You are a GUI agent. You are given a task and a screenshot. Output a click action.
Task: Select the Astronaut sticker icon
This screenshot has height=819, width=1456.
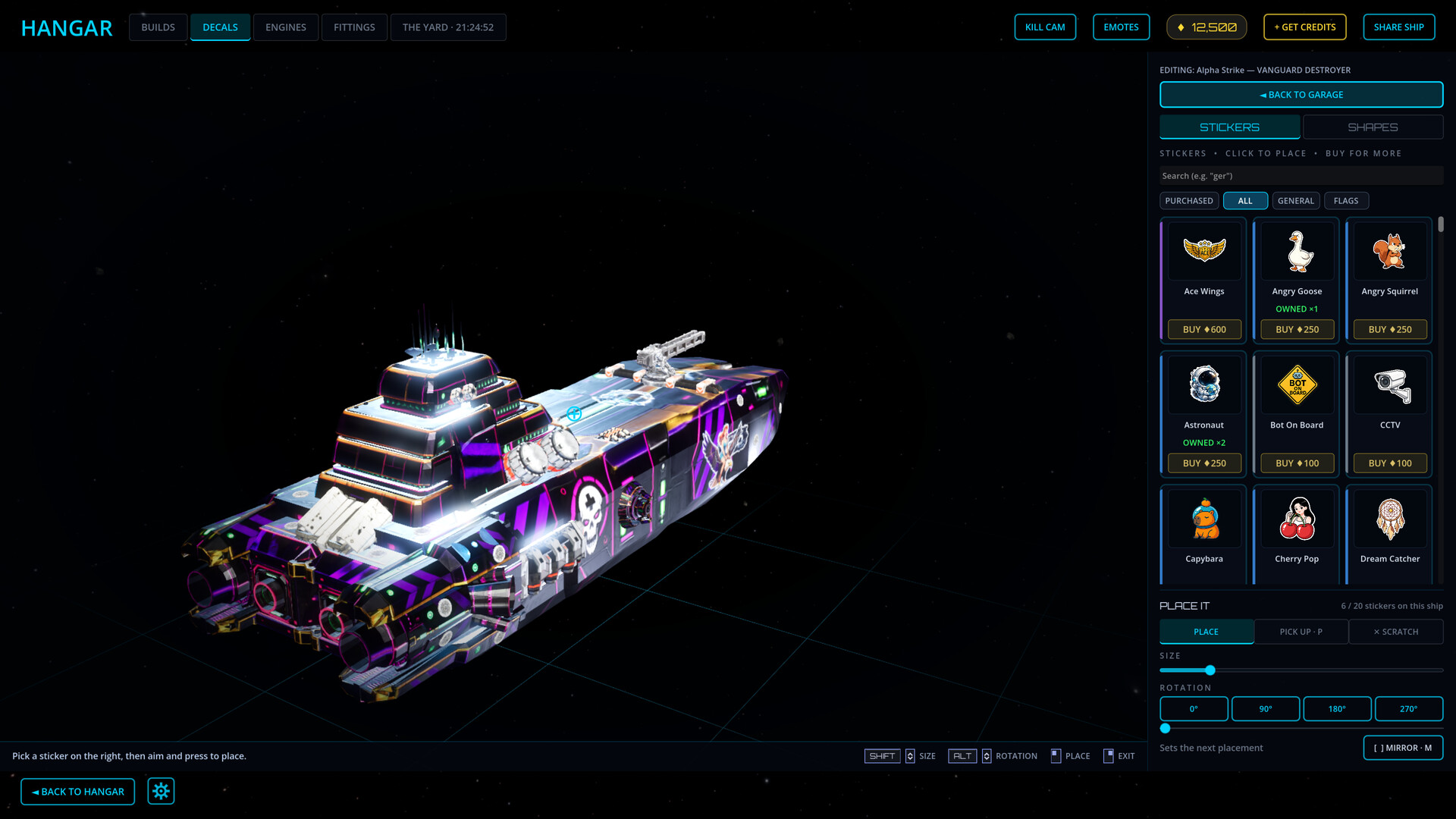click(1204, 384)
